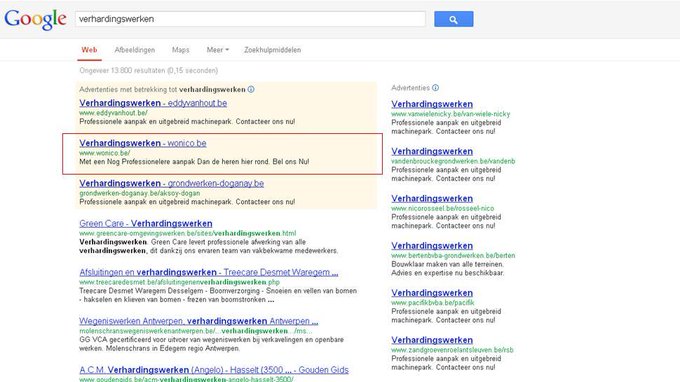The image size is (680, 382).
Task: Open side ad for pacifikbvba.be
Action: (x=432, y=293)
